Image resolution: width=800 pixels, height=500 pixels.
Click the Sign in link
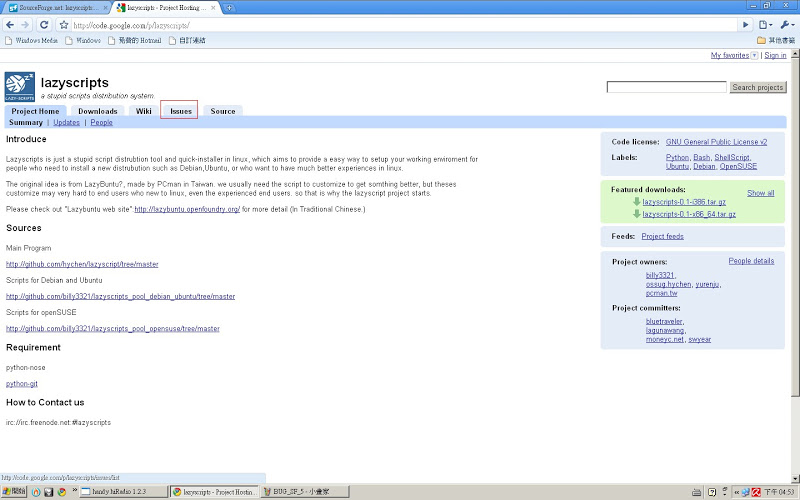(775, 55)
